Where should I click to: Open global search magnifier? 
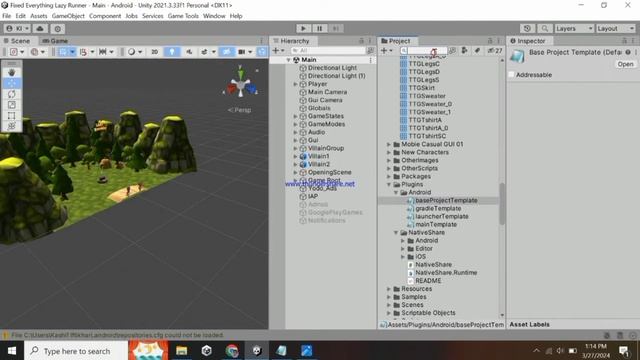tap(544, 29)
